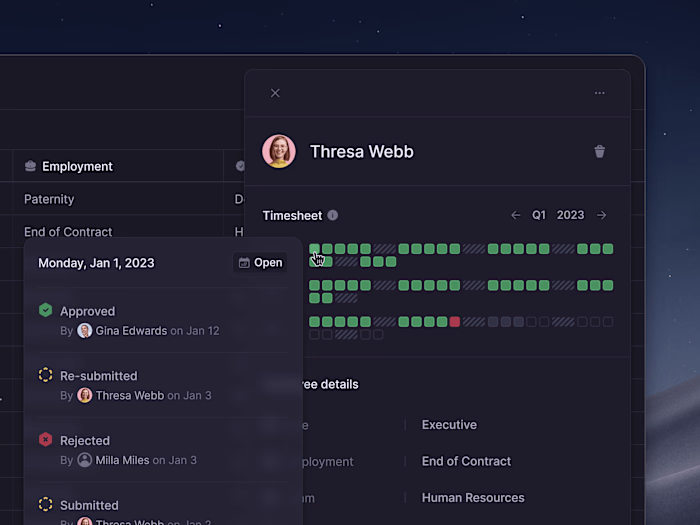Screen dimensions: 700x525
Task: Click Thresa Webb name in Re-submitted entry
Action: click(x=130, y=396)
